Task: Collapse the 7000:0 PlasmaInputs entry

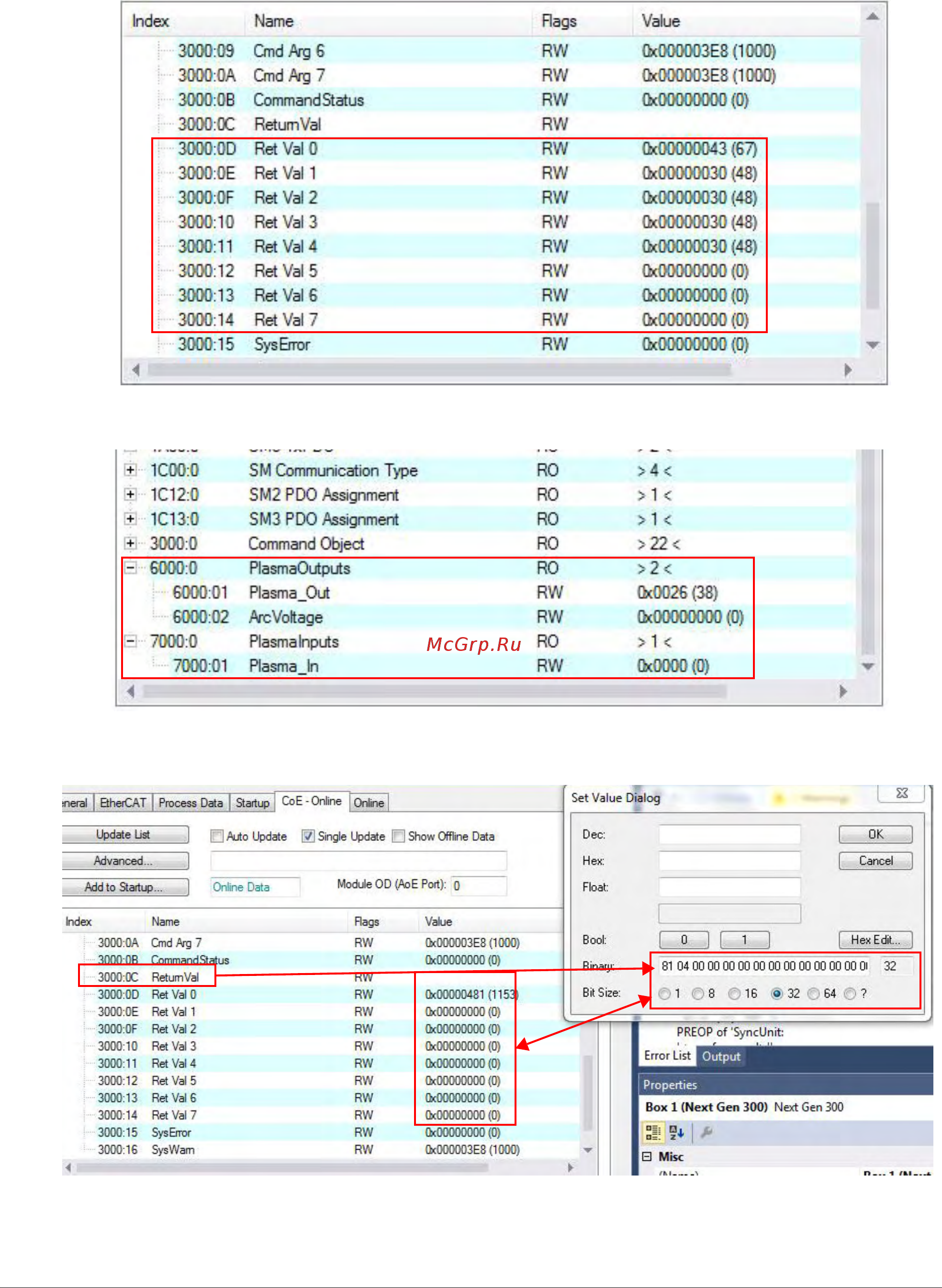Action: click(131, 641)
